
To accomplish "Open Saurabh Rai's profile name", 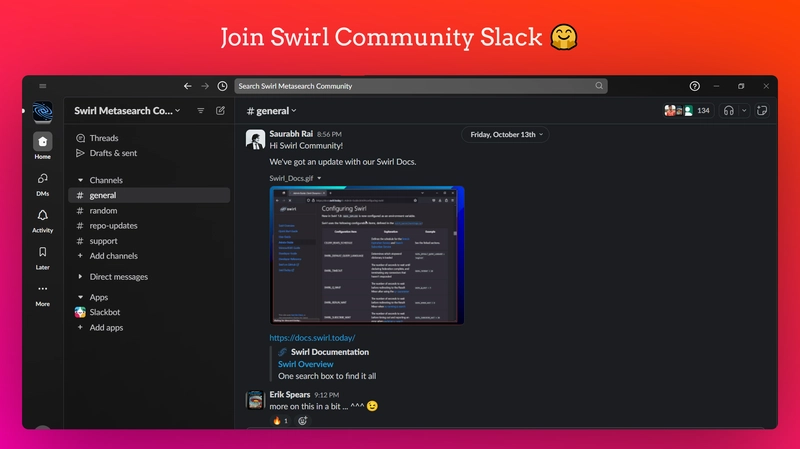I will click(x=291, y=134).
